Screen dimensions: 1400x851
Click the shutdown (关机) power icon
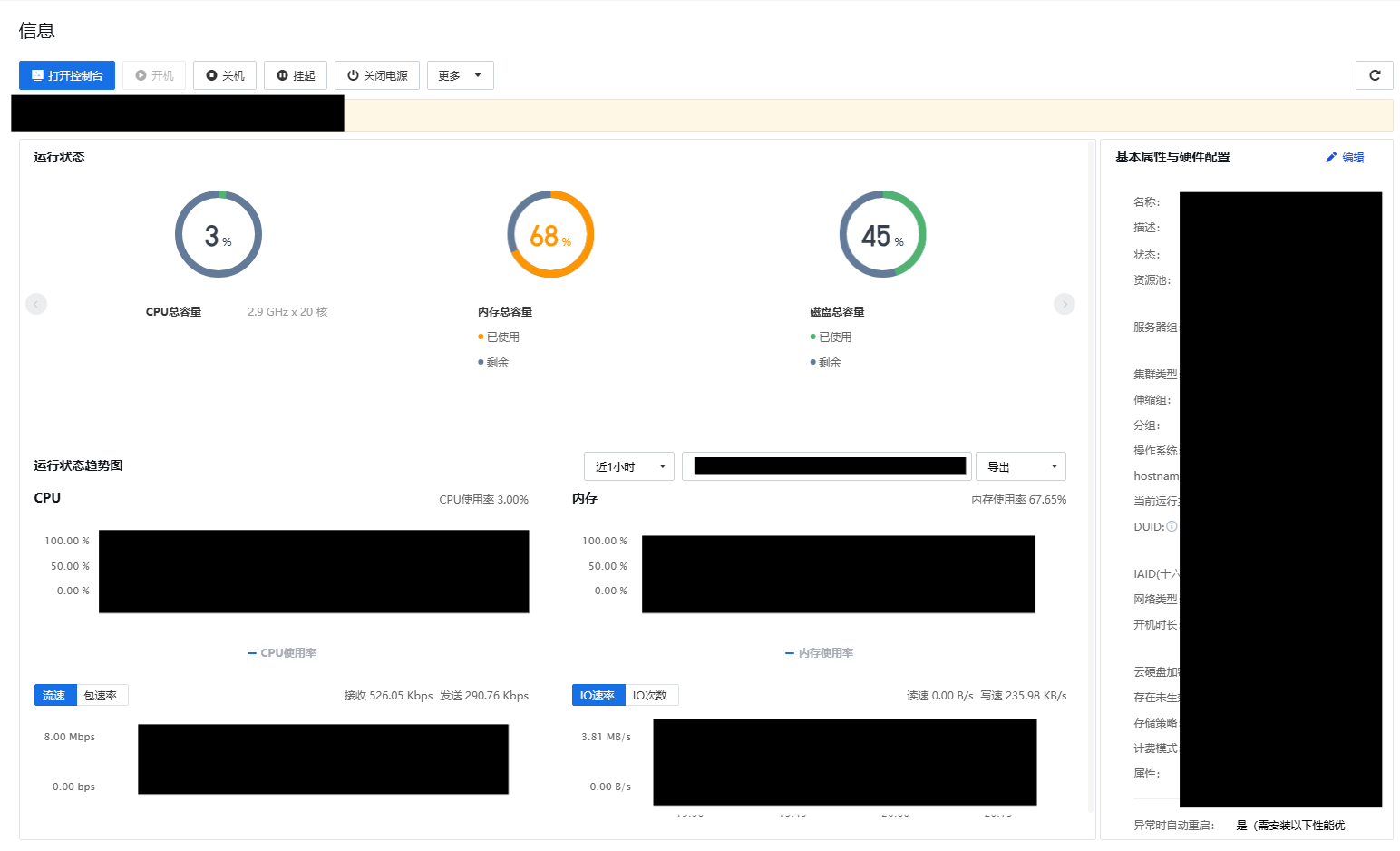tap(211, 75)
